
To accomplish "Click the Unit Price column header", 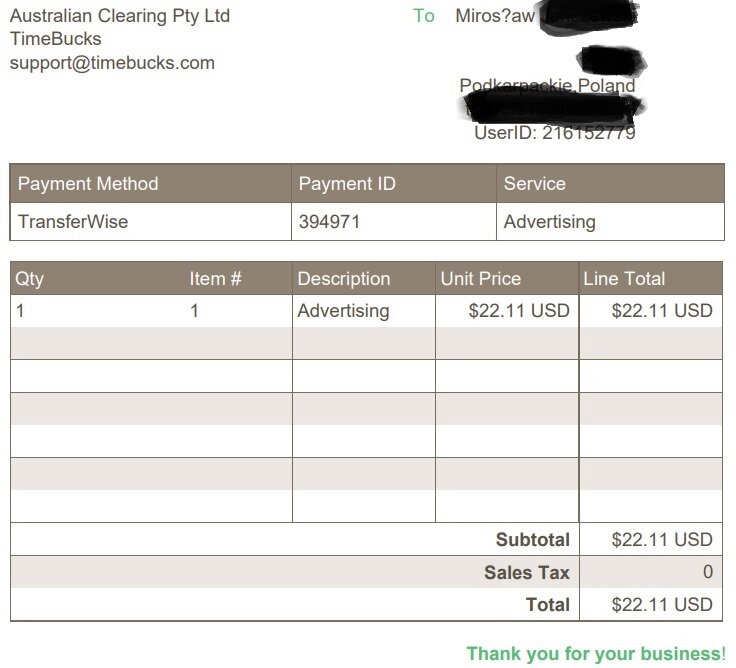I will pyautogui.click(x=481, y=279).
